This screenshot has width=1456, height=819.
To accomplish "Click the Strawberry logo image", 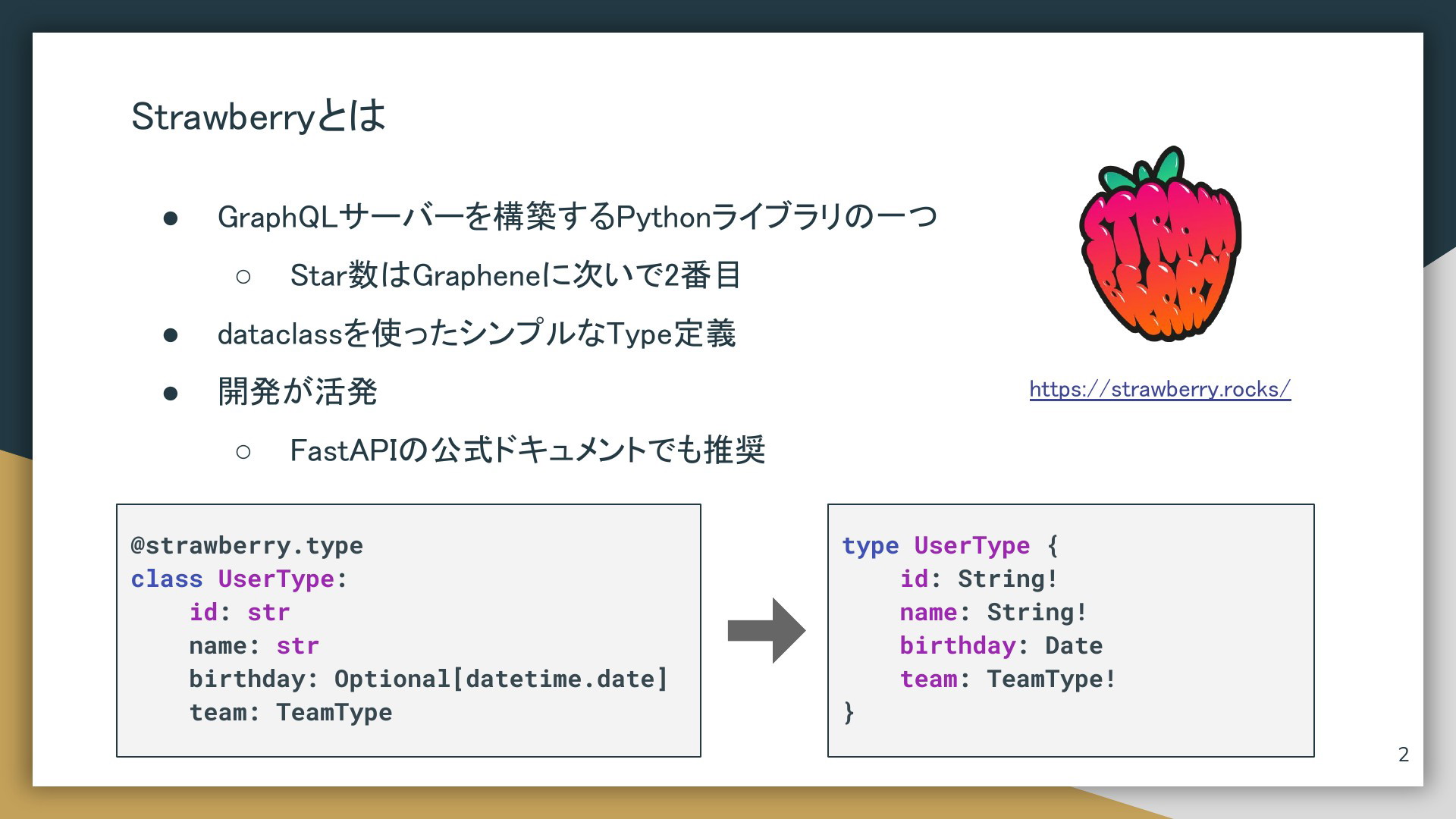I will (x=1160, y=243).
